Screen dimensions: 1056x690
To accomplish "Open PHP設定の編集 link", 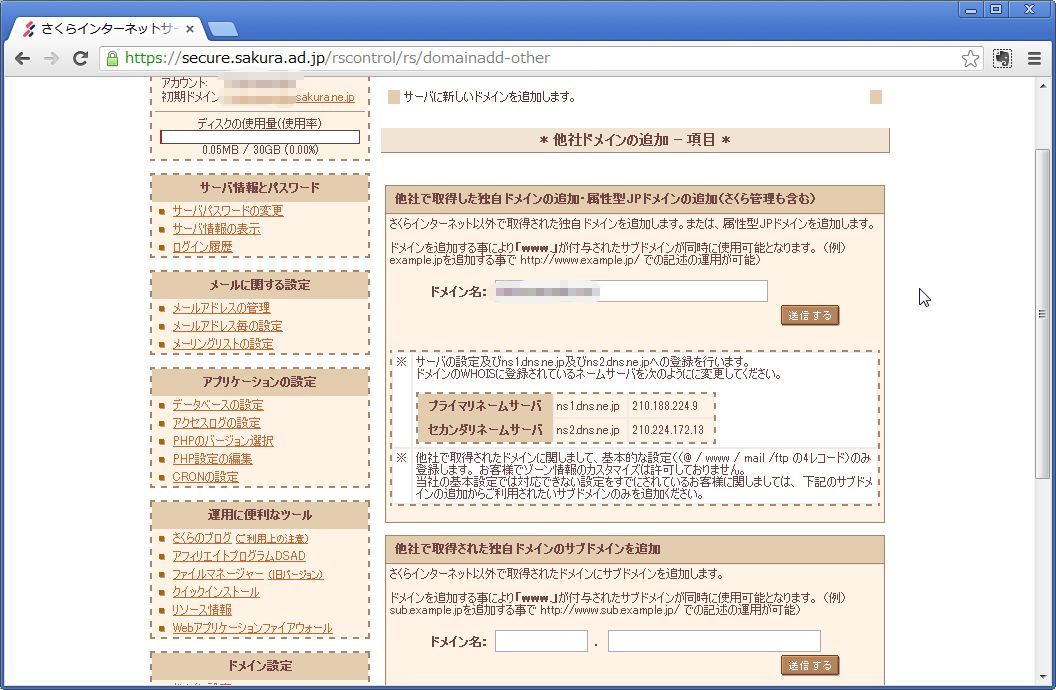I will [212, 459].
